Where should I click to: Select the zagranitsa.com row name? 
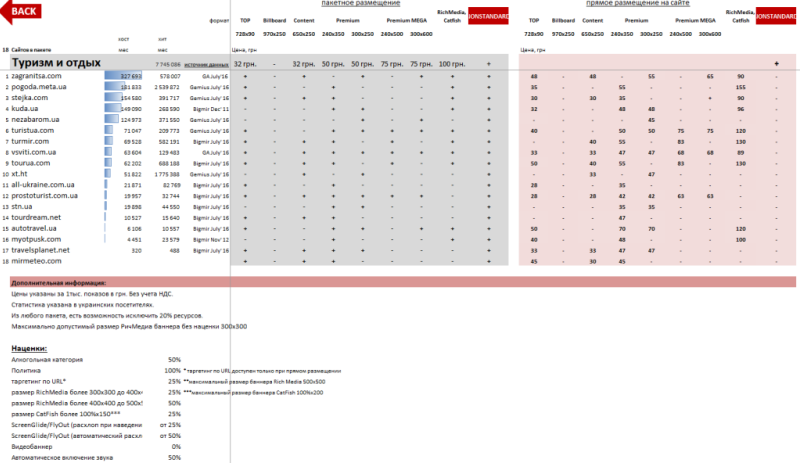[x=36, y=76]
